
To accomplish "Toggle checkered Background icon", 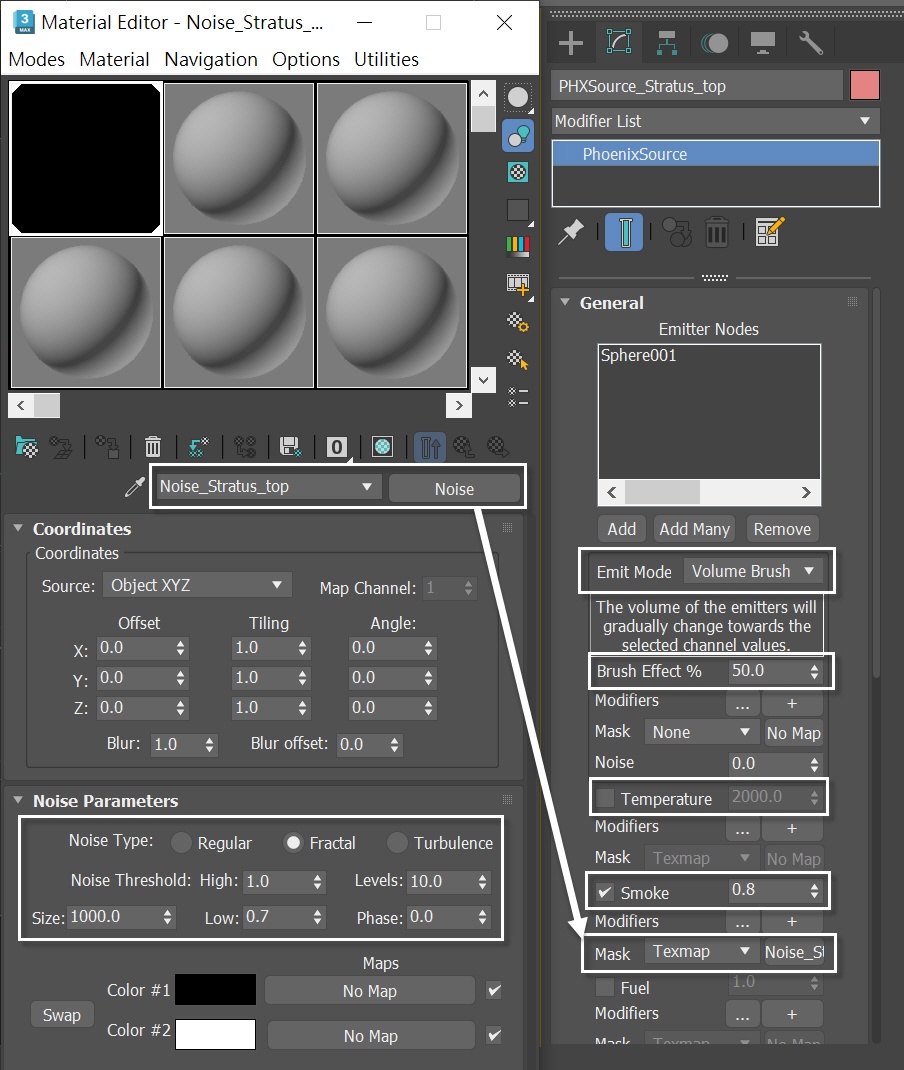I will [518, 172].
